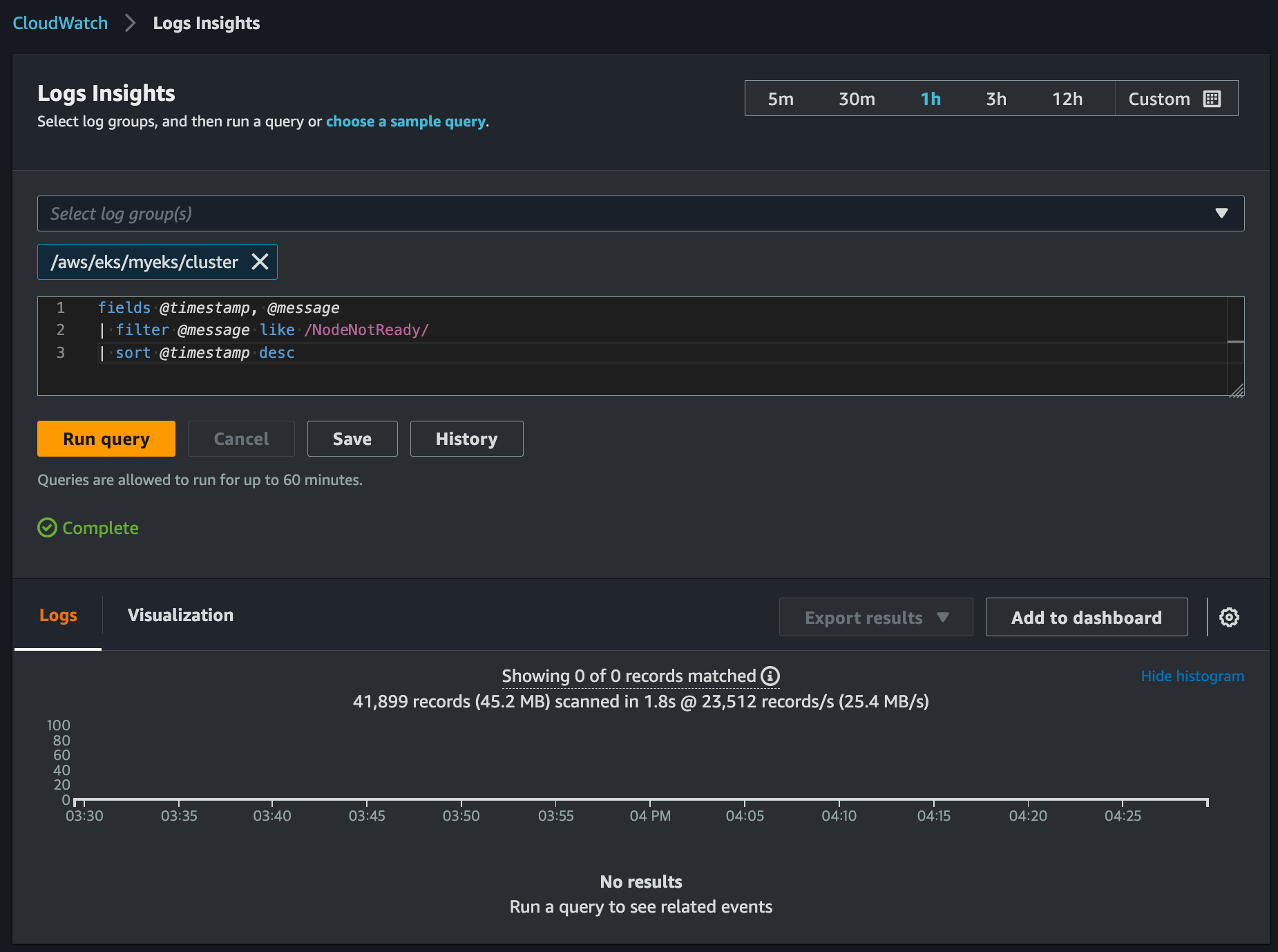Click the Complete status text
The height and width of the screenshot is (952, 1278).
point(100,528)
